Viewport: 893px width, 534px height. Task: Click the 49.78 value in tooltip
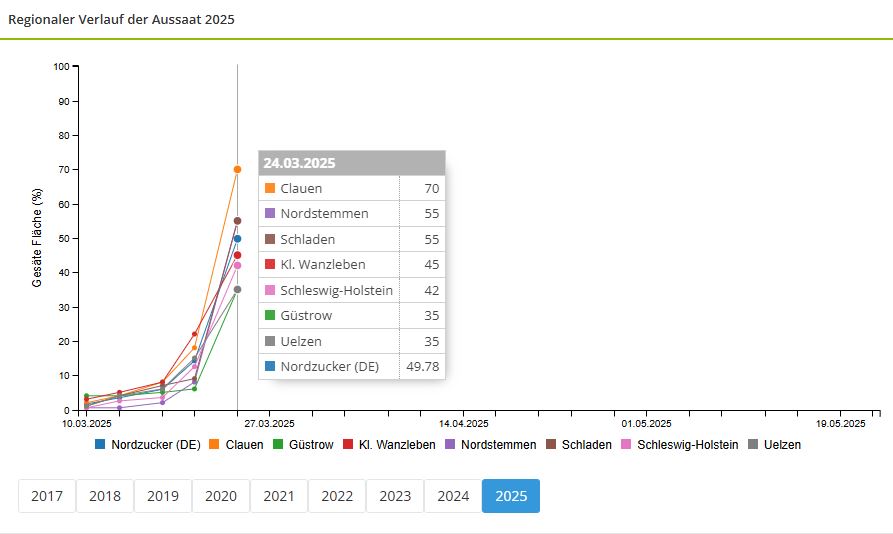[423, 366]
